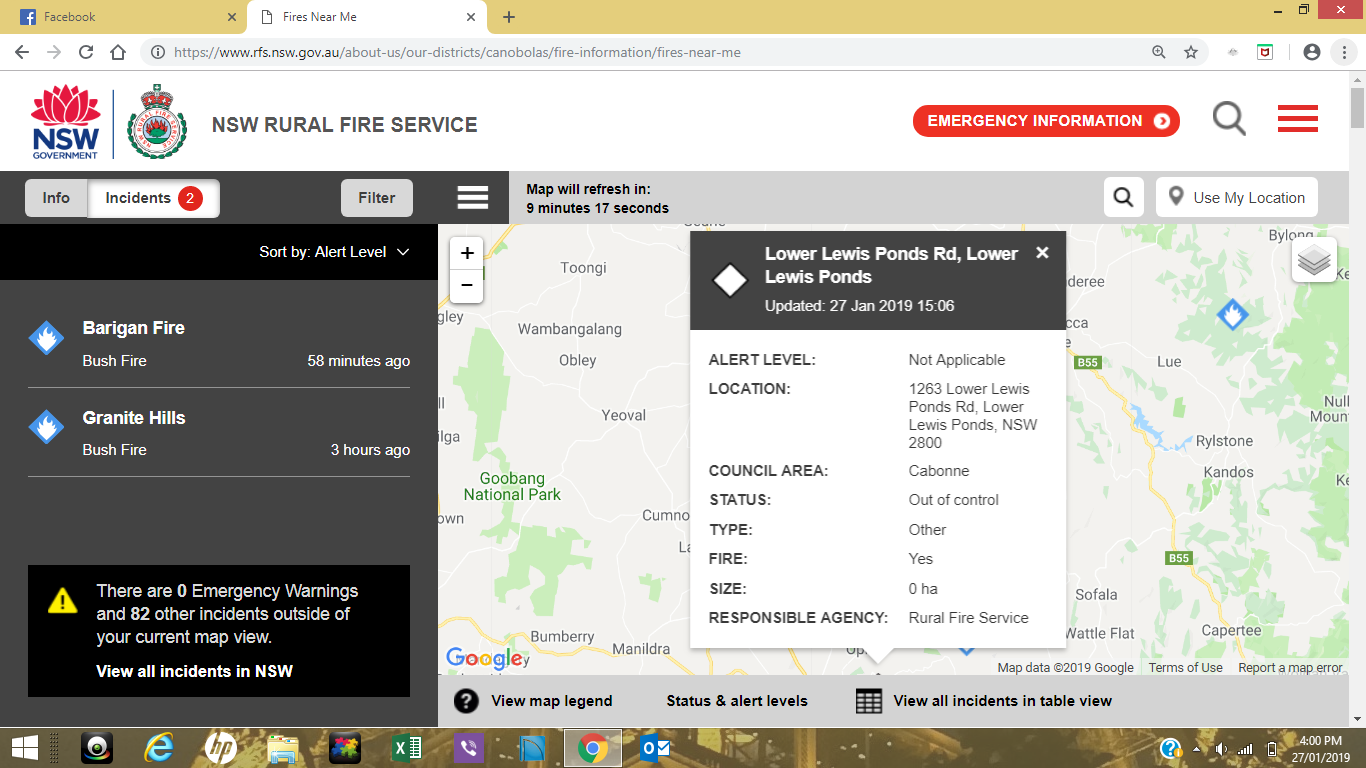This screenshot has width=1366, height=768.
Task: Open Internet Explorer from the taskbar
Action: [x=158, y=748]
